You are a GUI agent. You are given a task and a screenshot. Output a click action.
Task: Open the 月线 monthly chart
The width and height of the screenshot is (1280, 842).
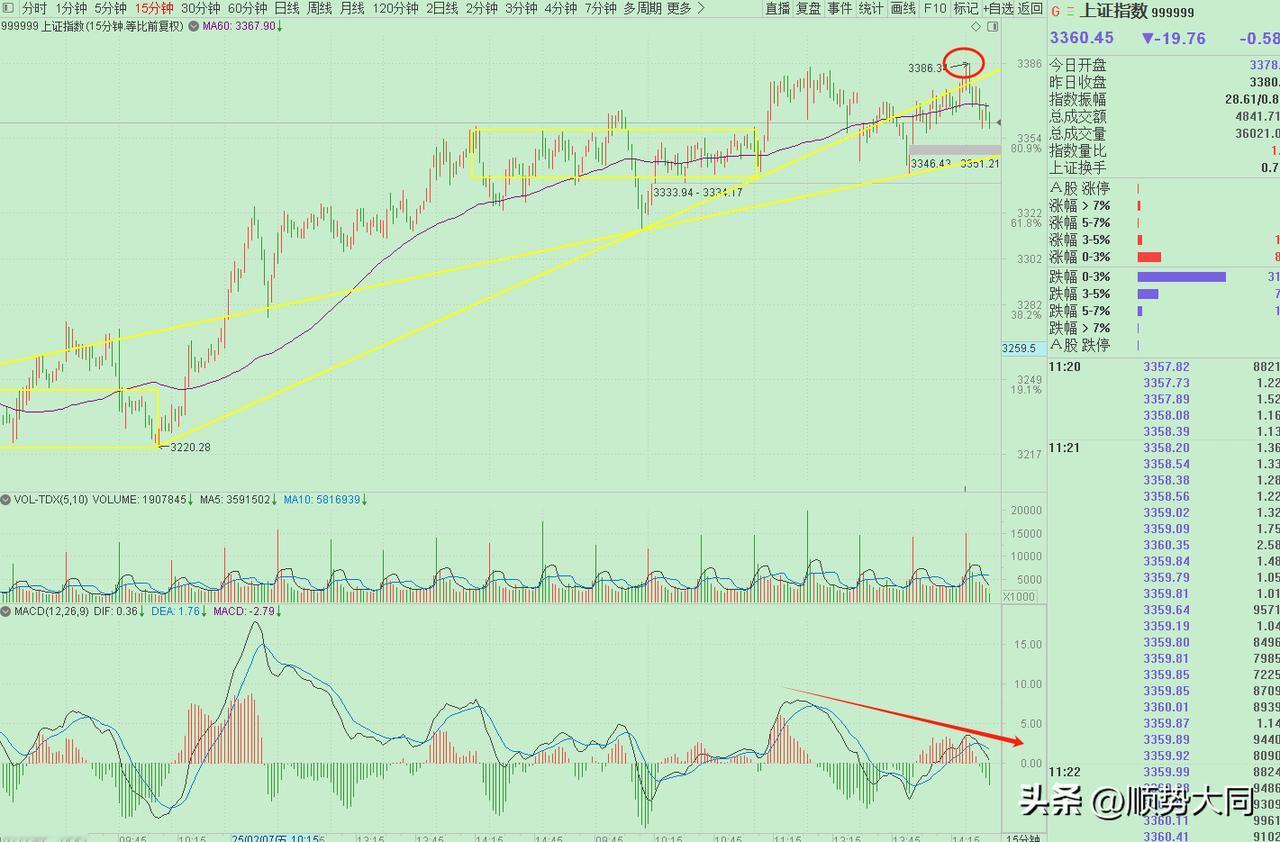click(352, 8)
